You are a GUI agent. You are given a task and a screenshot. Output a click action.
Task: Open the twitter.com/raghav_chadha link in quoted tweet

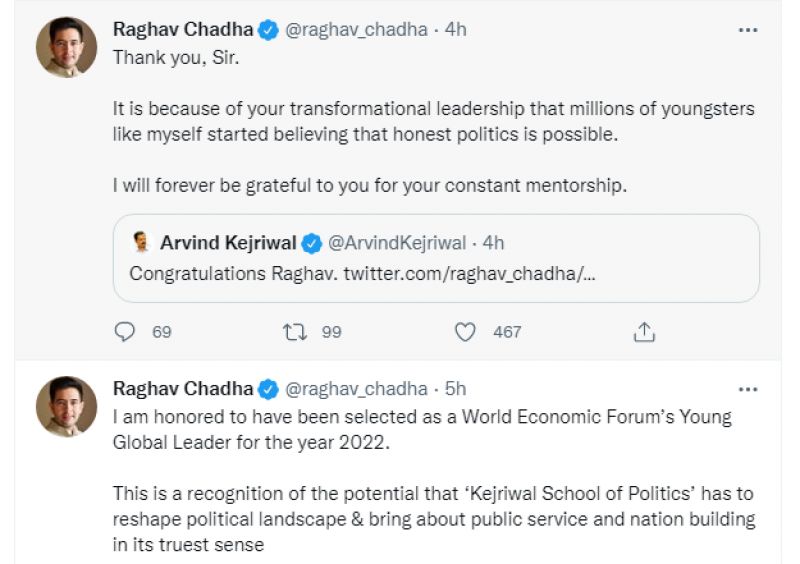coord(470,272)
